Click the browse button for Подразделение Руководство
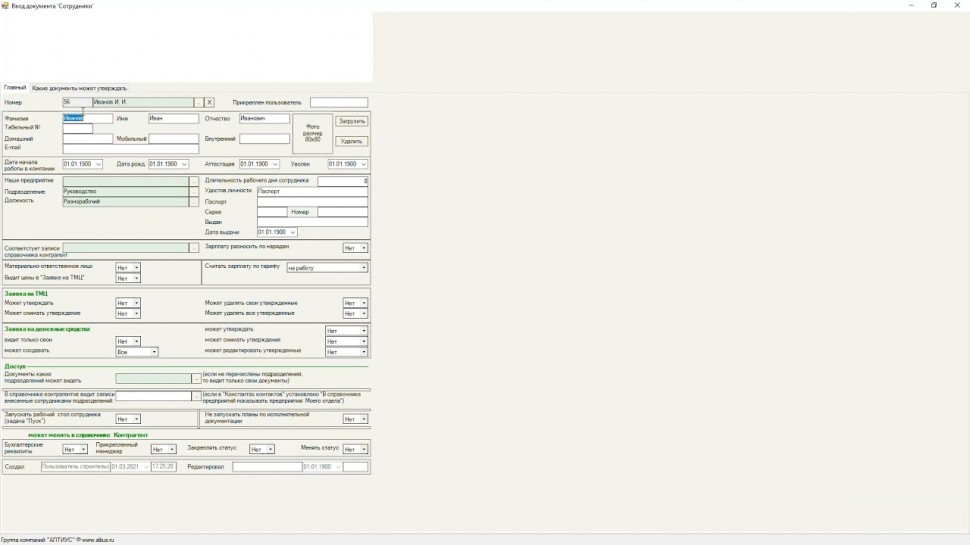 point(194,191)
